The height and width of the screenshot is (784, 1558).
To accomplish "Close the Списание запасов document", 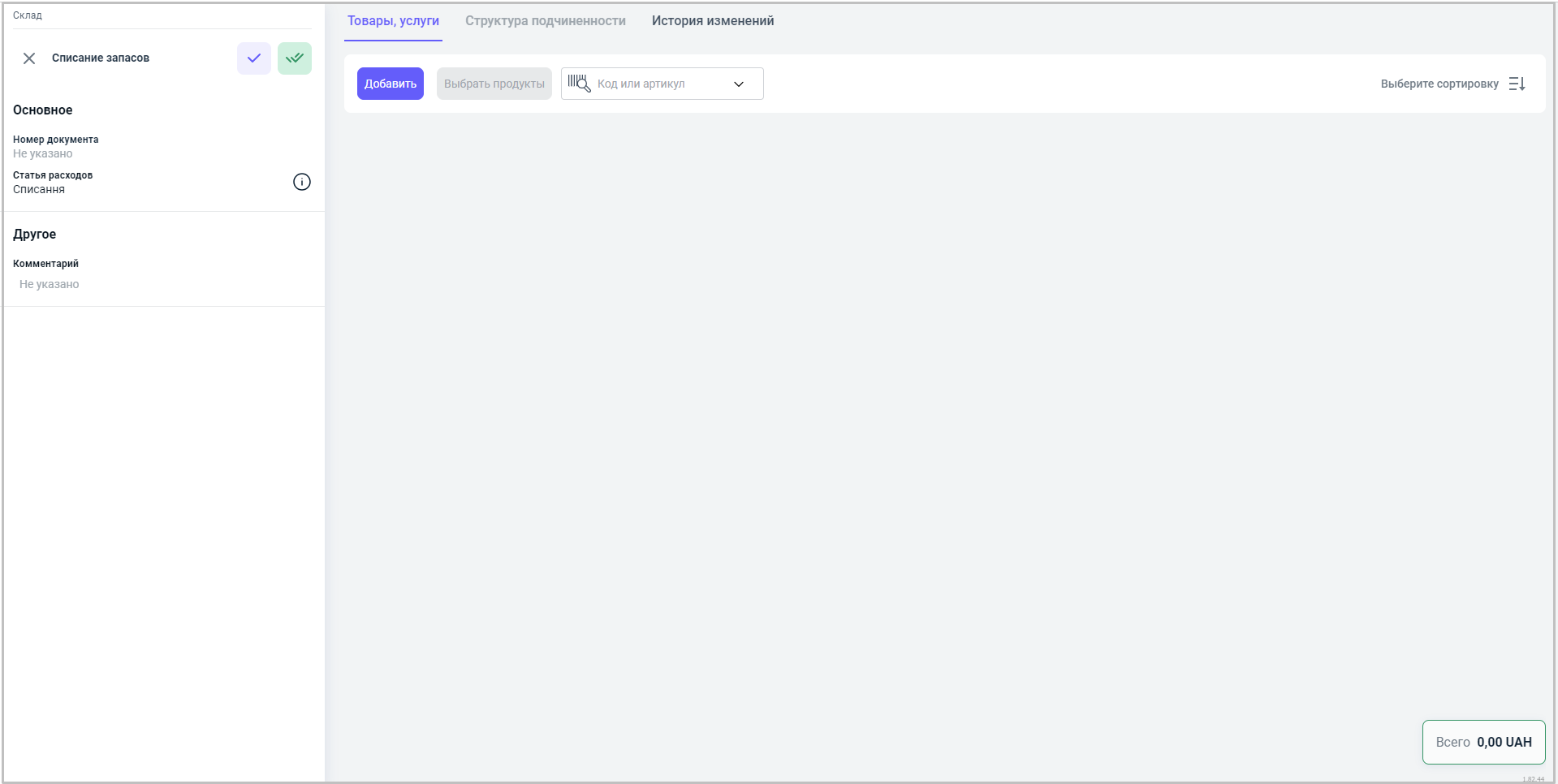I will pos(29,58).
